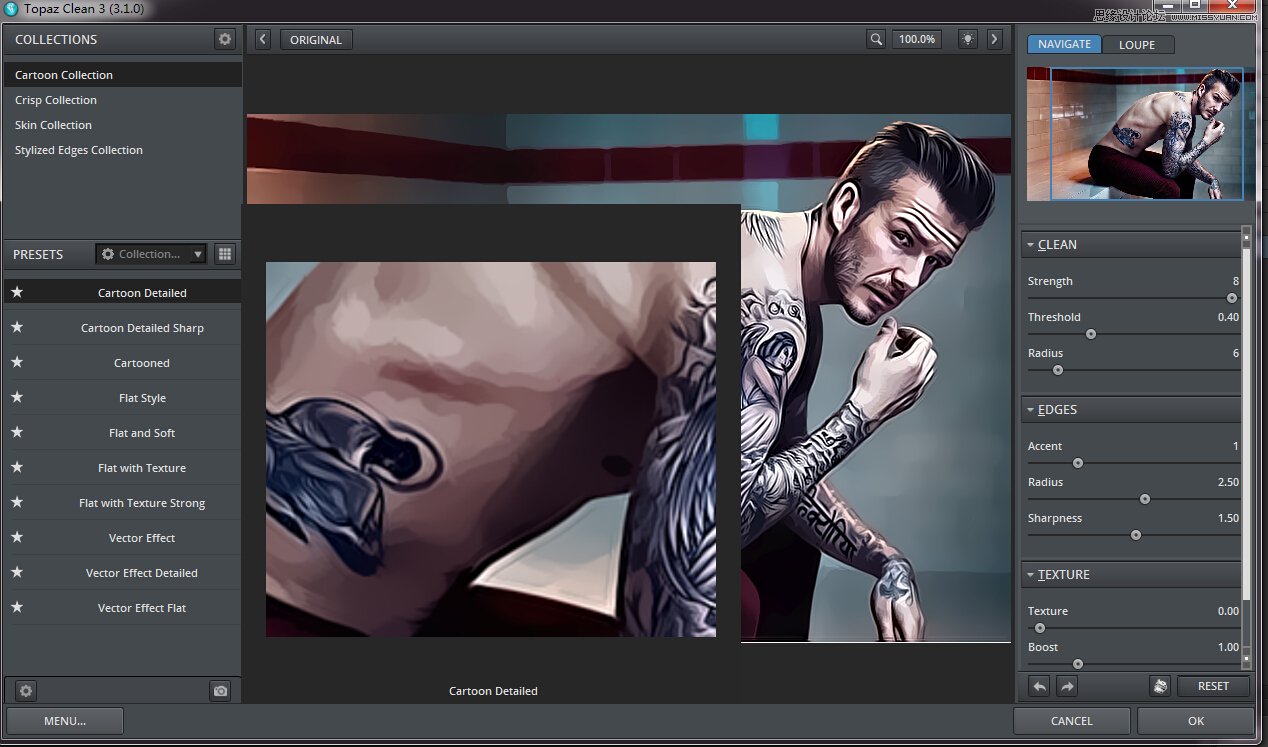Select the Skin Collection
The height and width of the screenshot is (747, 1268).
tap(53, 125)
